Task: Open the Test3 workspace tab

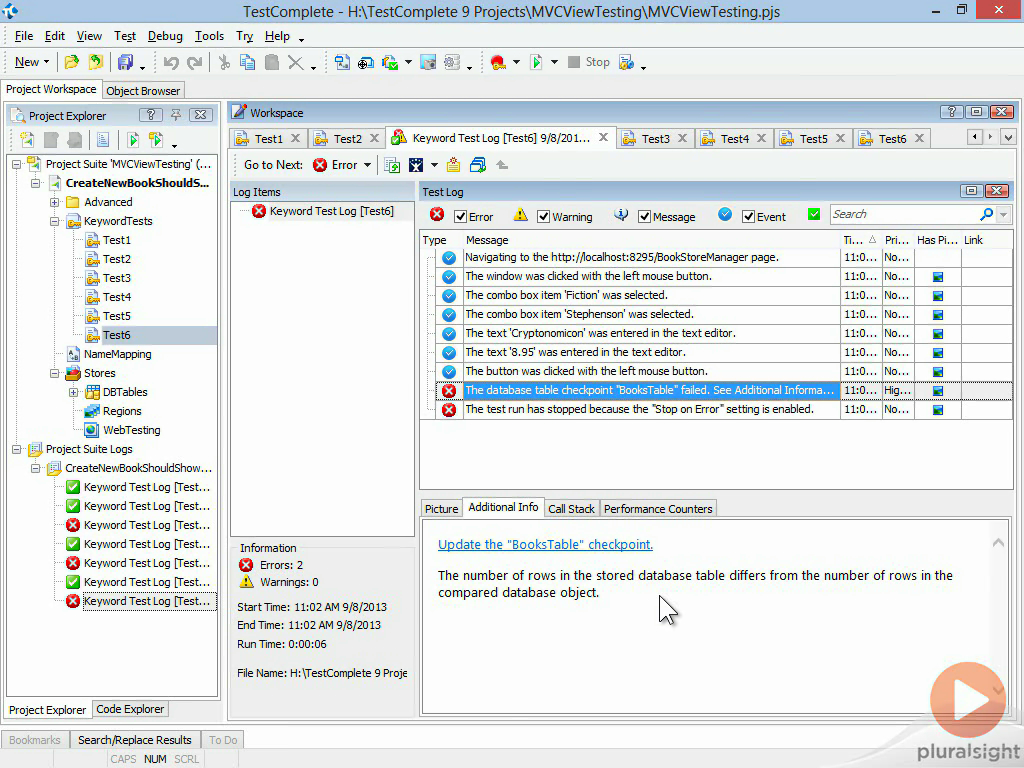Action: coord(655,138)
